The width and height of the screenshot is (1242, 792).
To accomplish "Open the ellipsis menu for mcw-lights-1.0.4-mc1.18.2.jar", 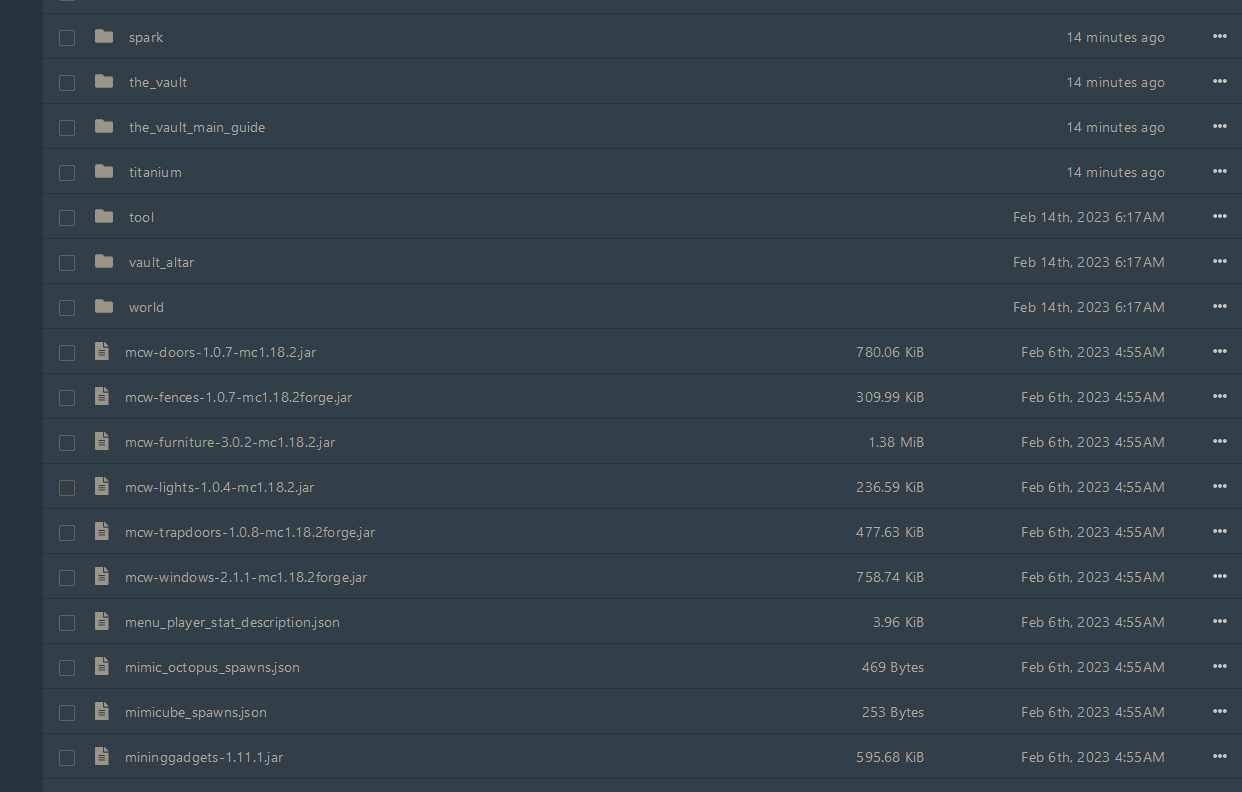I will 1219,486.
